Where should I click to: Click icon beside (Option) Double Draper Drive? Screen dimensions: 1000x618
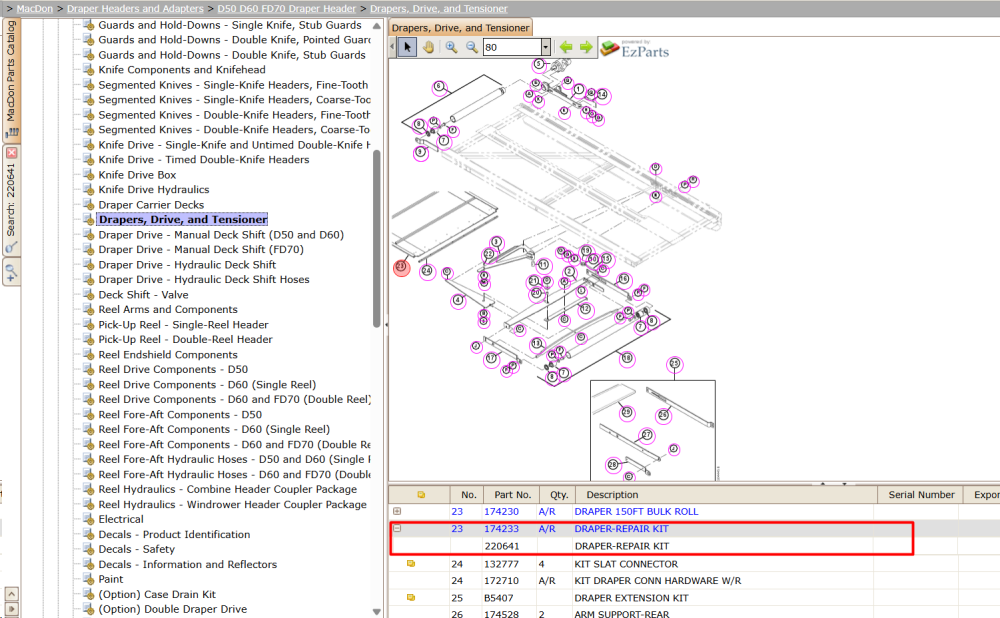[x=89, y=609]
